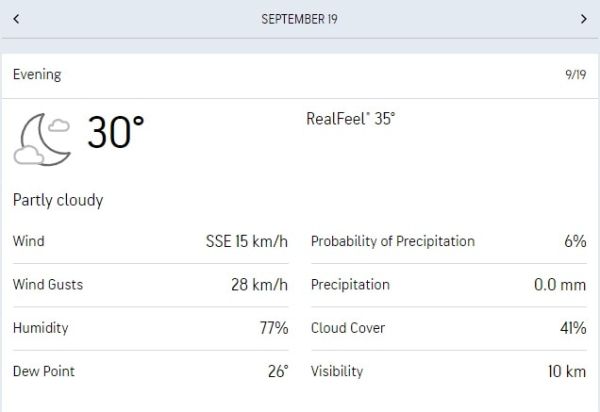Image resolution: width=600 pixels, height=412 pixels.
Task: Click the 9/19 date label
Action: tap(575, 76)
